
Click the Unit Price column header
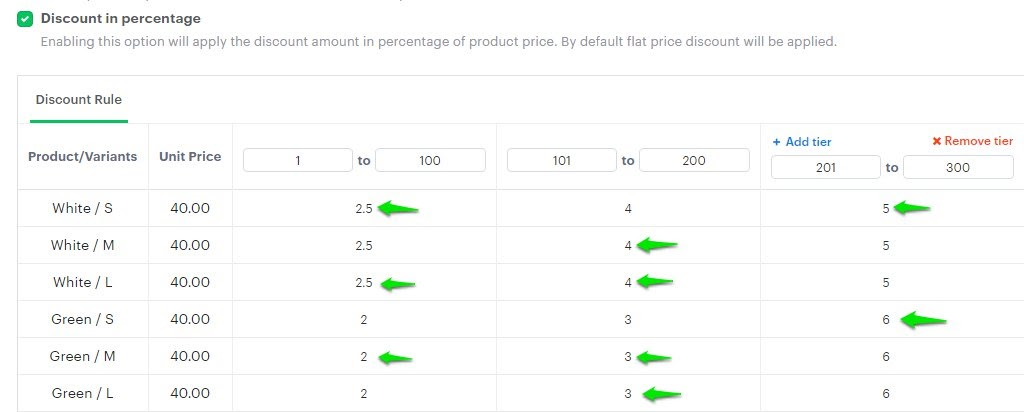click(x=190, y=157)
